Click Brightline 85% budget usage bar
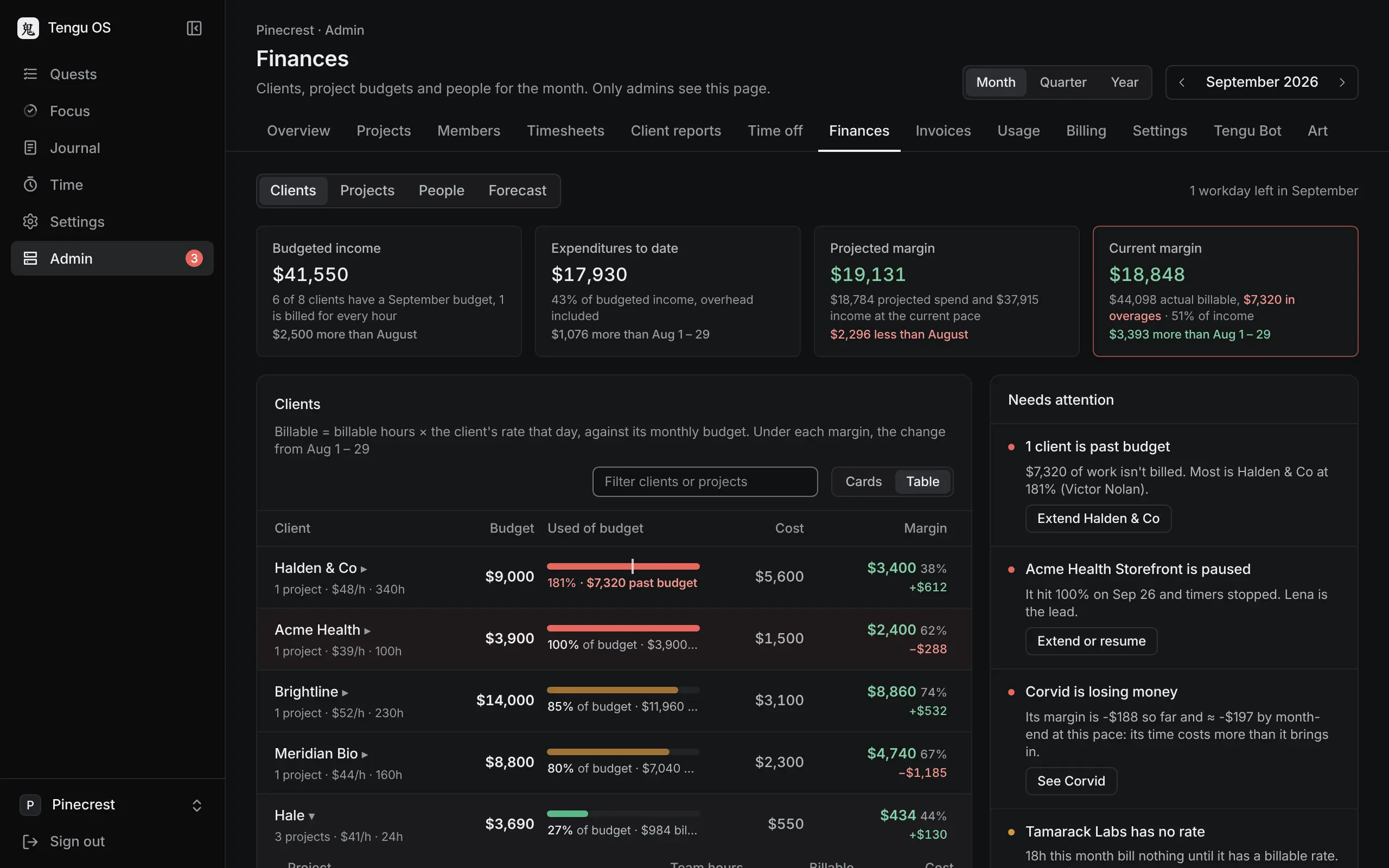The image size is (1389, 868). [x=623, y=690]
